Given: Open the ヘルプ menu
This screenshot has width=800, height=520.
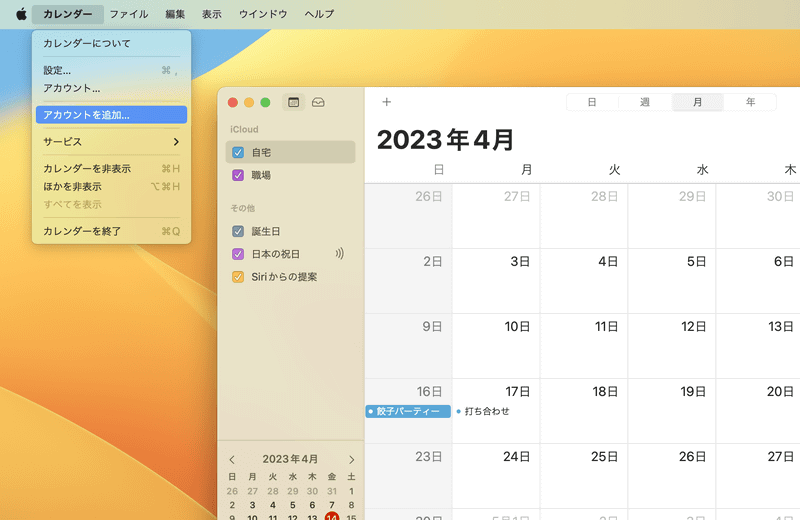Looking at the screenshot, I should tap(319, 14).
